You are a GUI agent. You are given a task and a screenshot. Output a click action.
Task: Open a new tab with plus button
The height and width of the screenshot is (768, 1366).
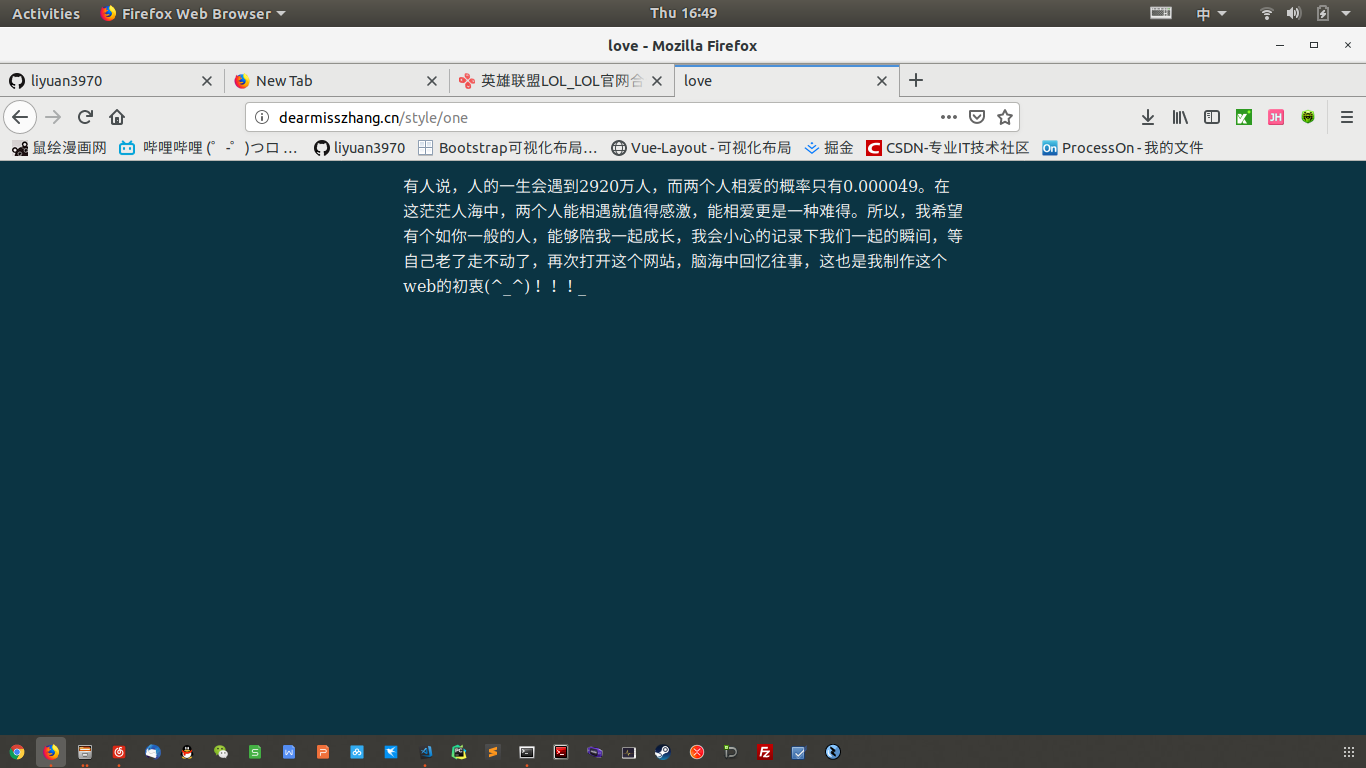click(916, 80)
